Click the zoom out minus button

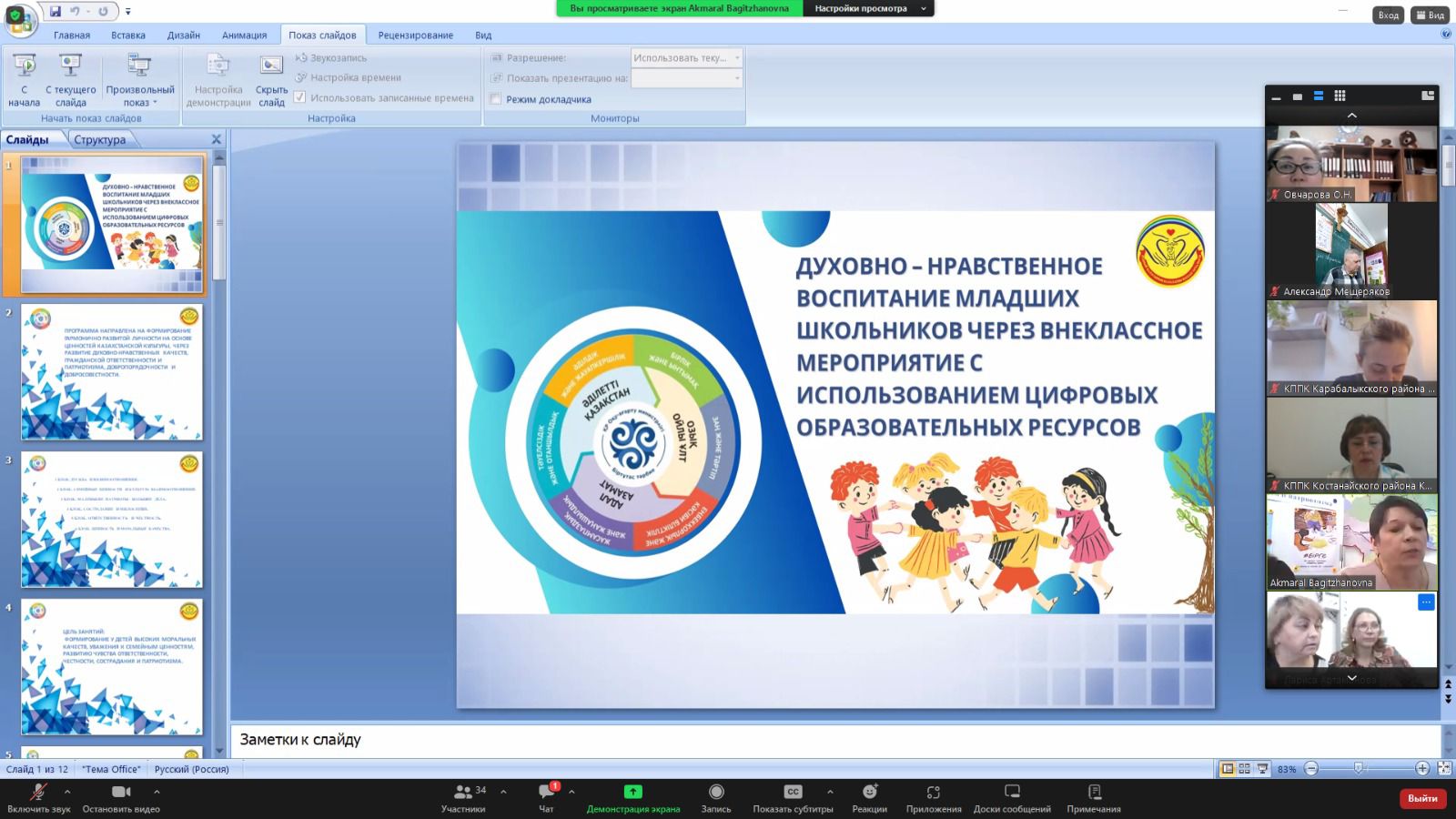coord(1311,769)
